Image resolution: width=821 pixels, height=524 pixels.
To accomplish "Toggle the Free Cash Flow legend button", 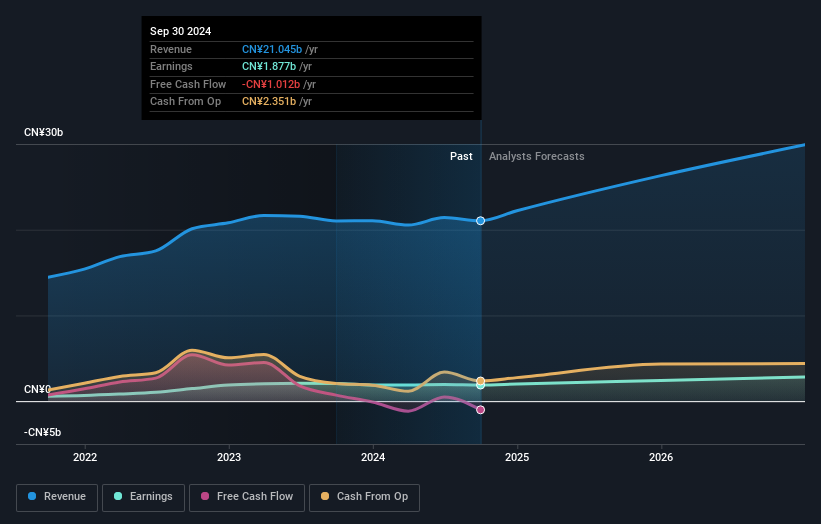I will click(x=247, y=497).
